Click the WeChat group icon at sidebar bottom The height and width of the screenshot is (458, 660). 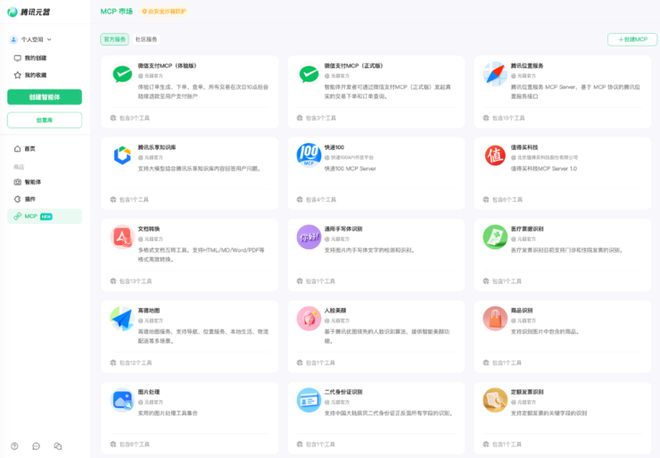tap(58, 446)
